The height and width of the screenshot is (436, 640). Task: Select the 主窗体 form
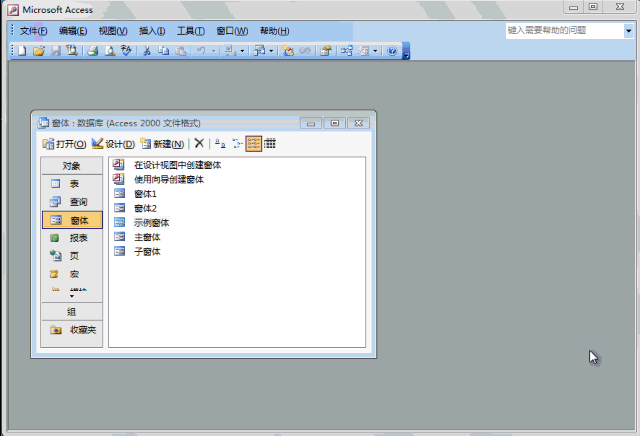(137, 237)
